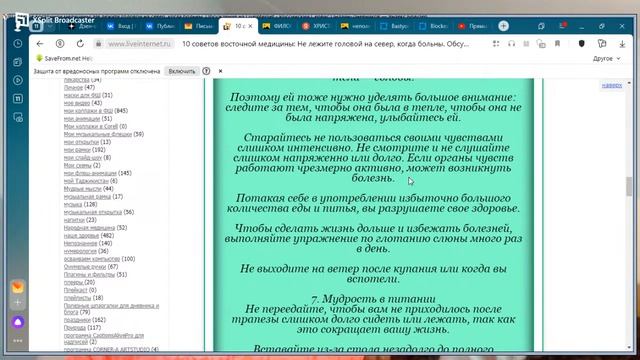
Task: Expand the Другое bookmarks dropdown
Action: tap(606, 58)
